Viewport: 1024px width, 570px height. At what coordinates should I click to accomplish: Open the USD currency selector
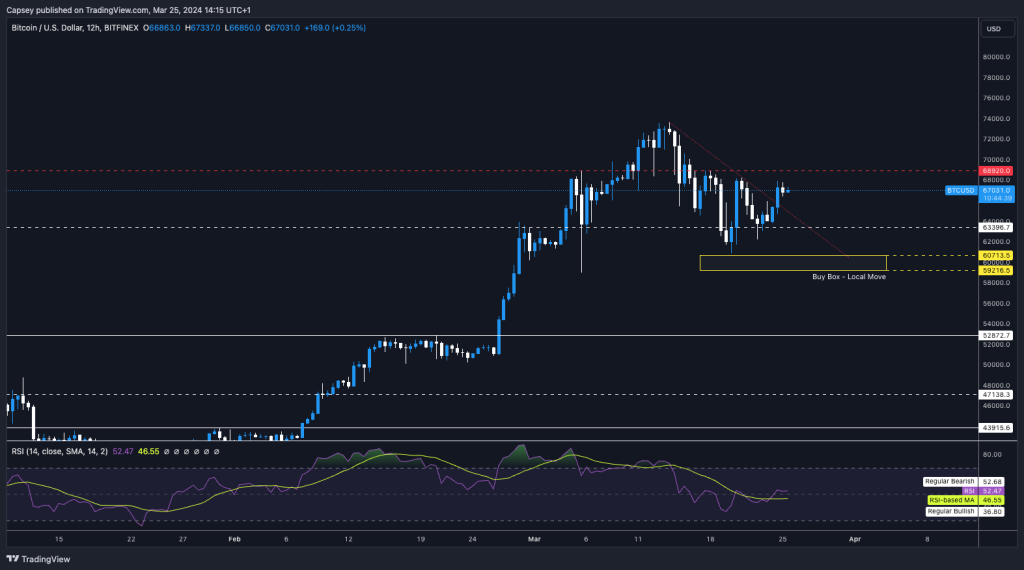coord(997,29)
